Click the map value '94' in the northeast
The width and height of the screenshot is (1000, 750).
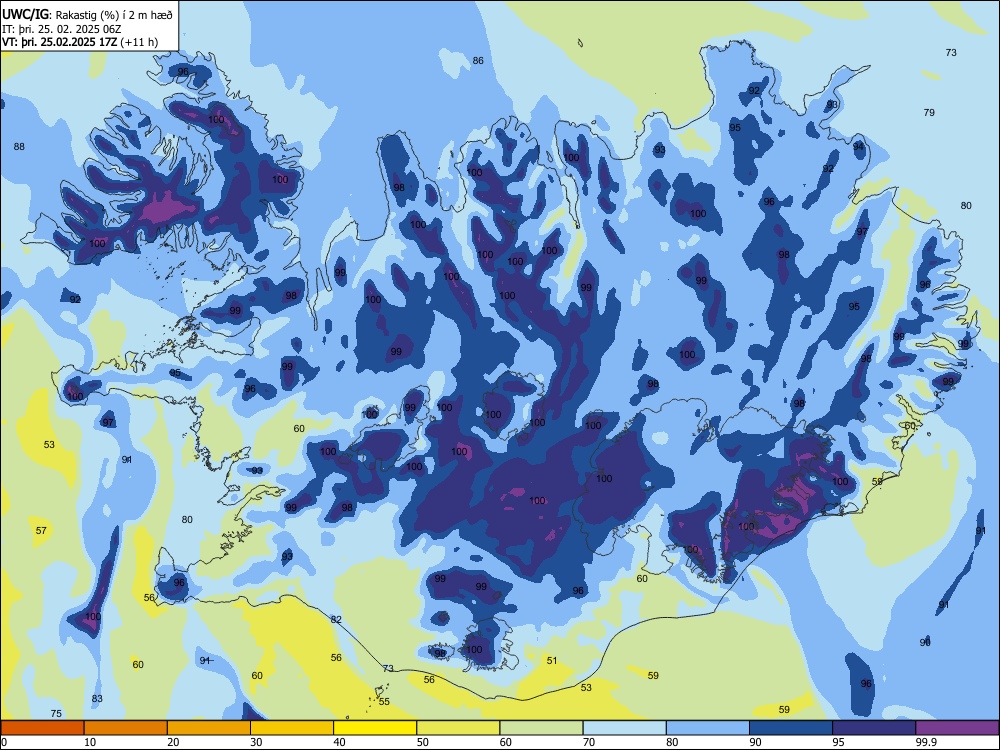[858, 147]
